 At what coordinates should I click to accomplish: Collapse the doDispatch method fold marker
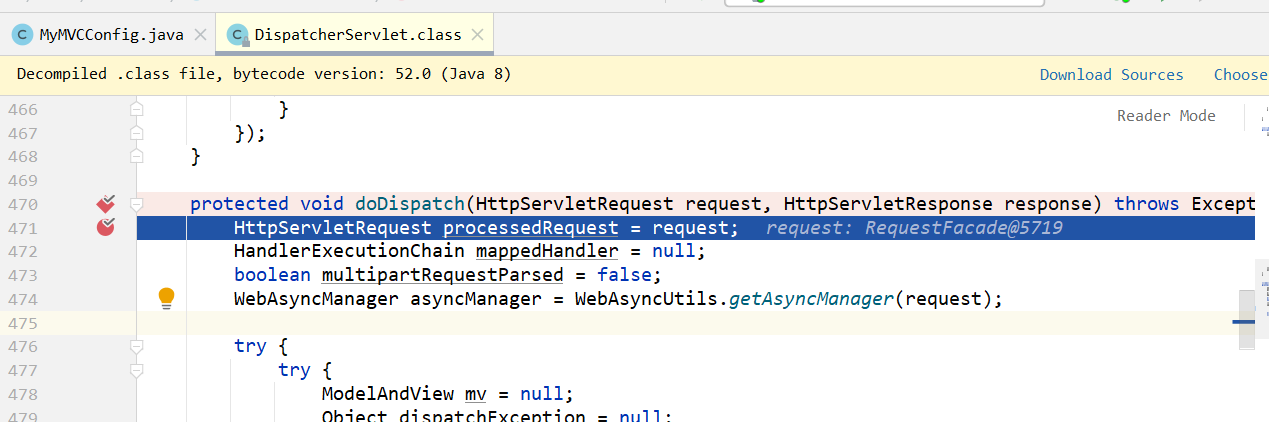137,204
